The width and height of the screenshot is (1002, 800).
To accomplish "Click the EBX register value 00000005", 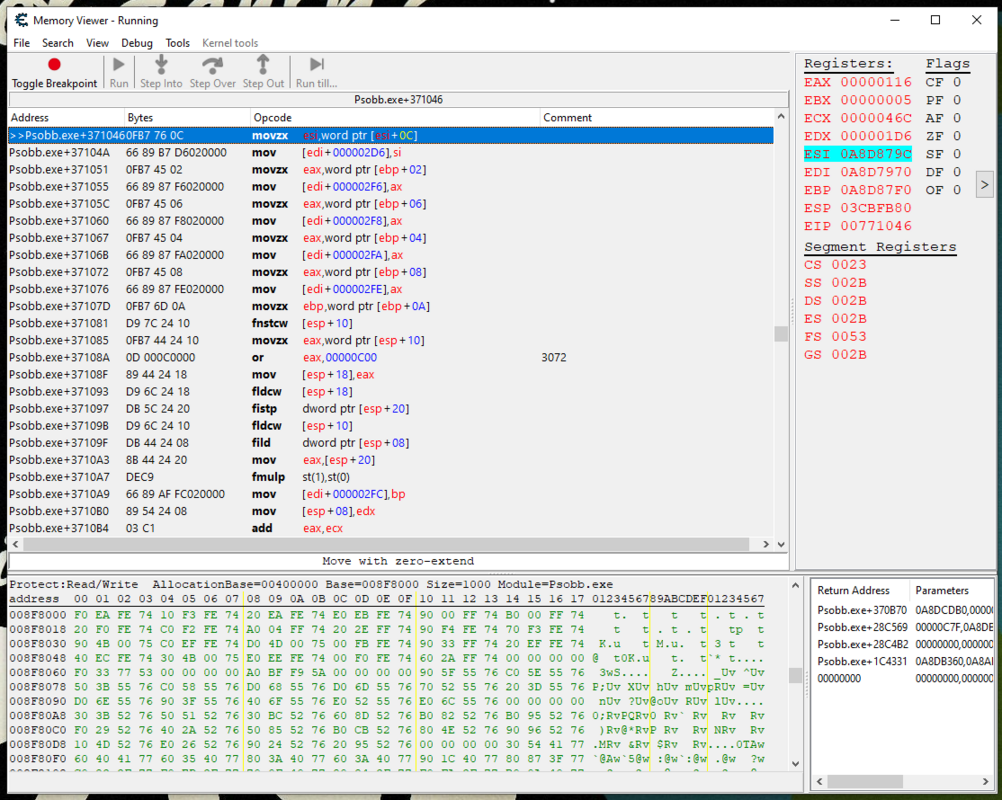I will pos(876,100).
